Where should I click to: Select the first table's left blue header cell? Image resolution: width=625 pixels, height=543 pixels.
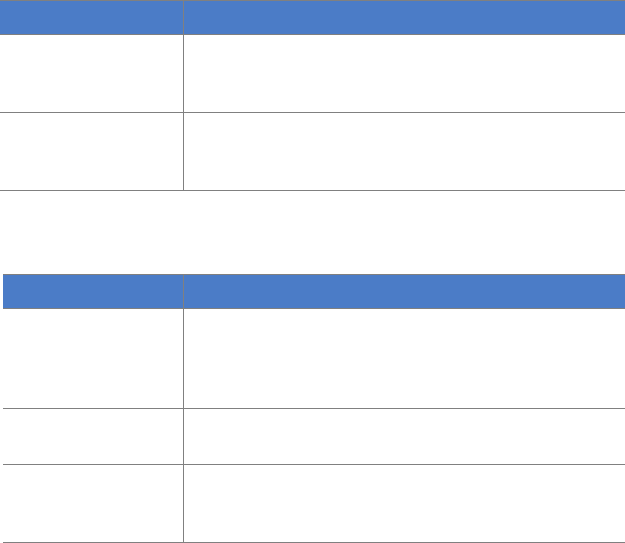tap(92, 18)
